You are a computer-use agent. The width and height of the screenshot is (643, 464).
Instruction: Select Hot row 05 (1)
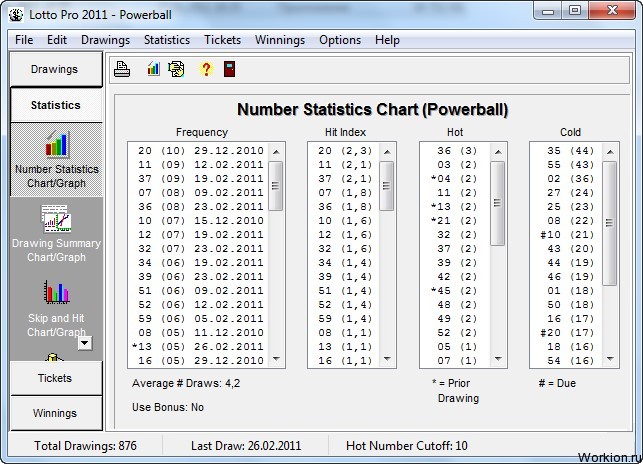coord(456,346)
